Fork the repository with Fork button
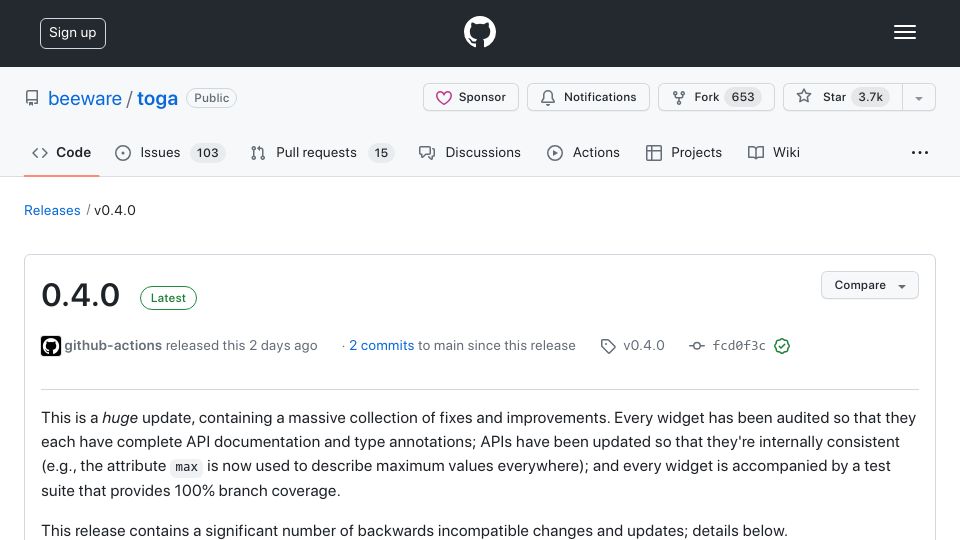The image size is (960, 540). tap(716, 97)
